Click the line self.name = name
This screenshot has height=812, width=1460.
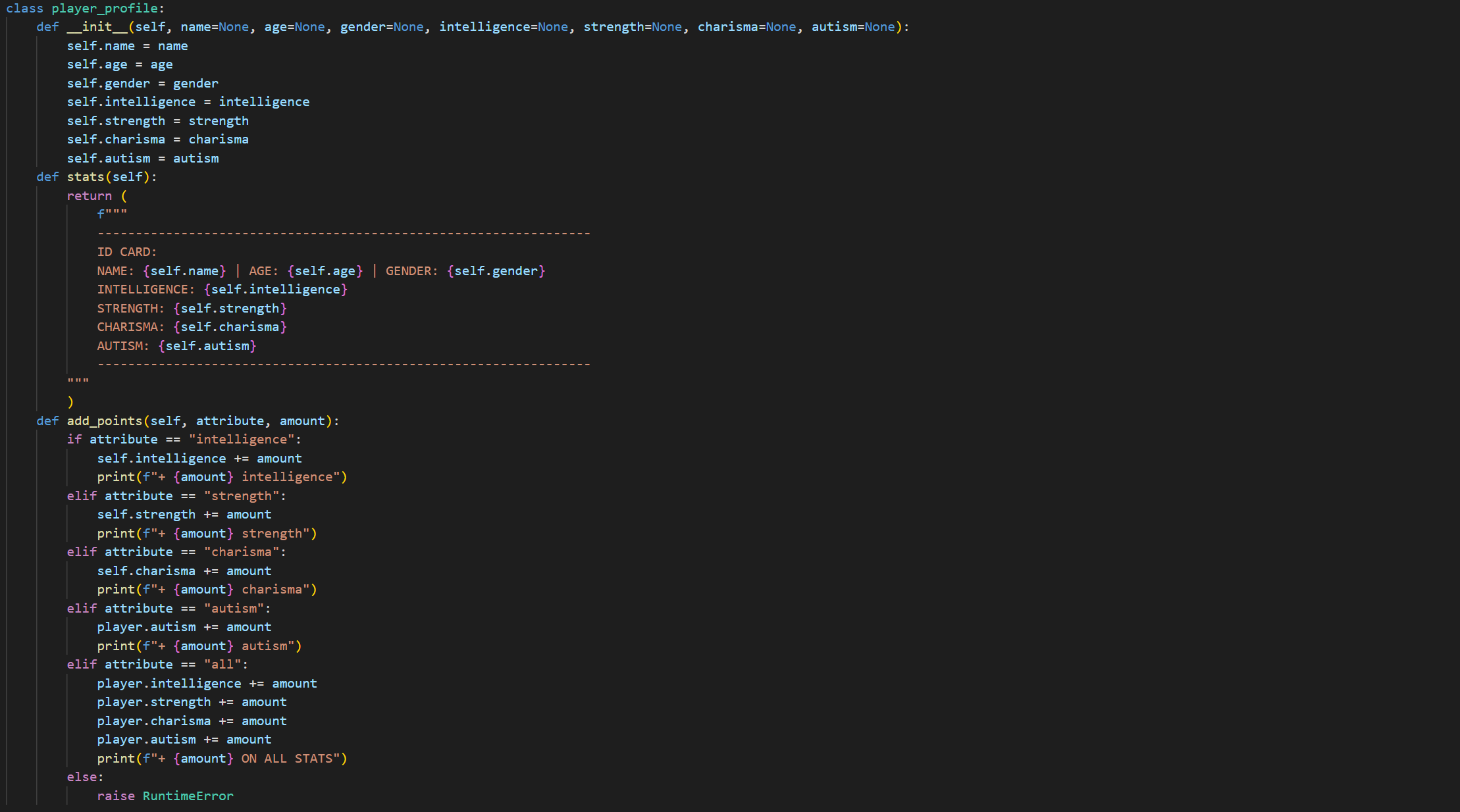[127, 46]
